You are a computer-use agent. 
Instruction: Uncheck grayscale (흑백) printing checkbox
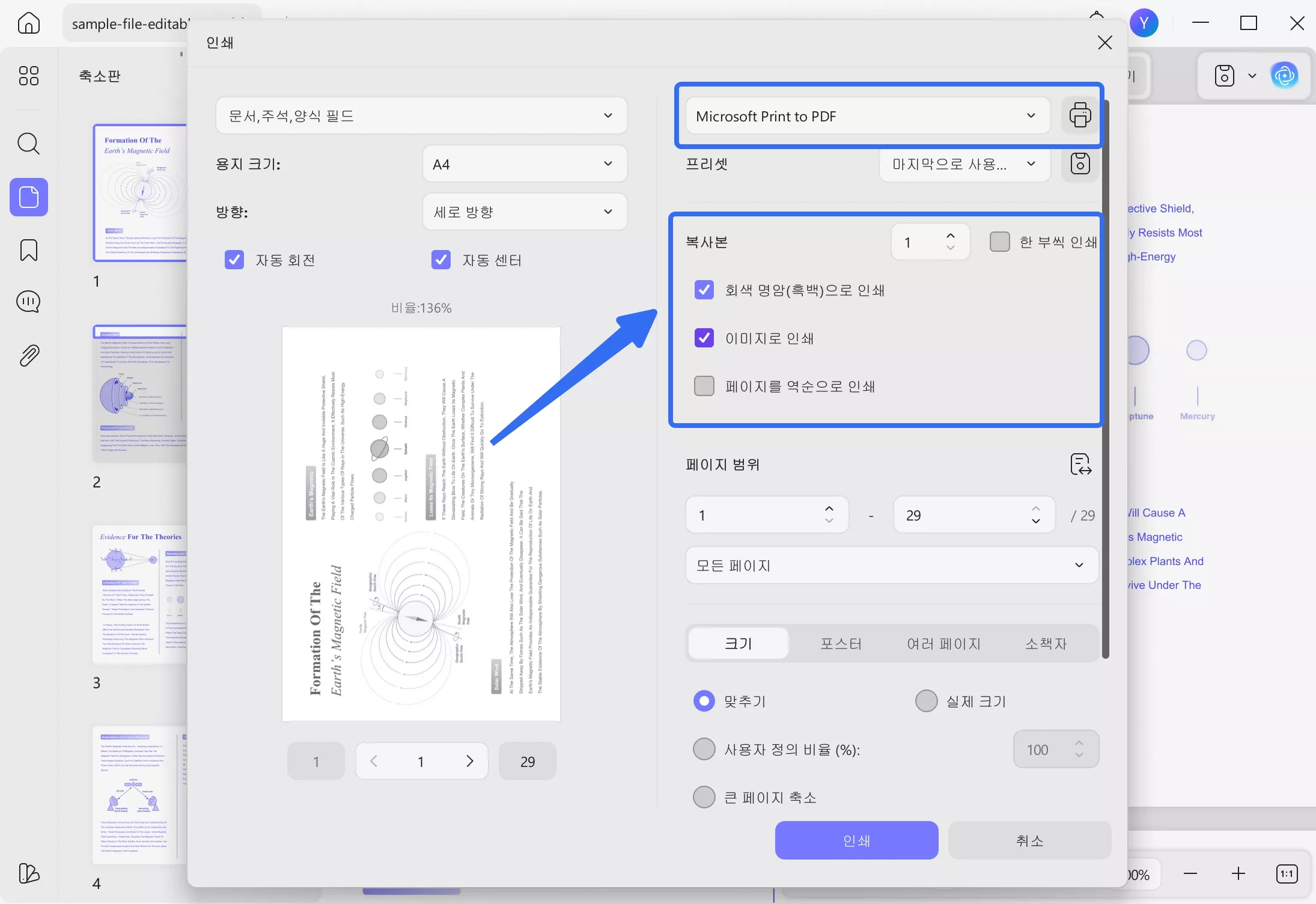pos(704,290)
